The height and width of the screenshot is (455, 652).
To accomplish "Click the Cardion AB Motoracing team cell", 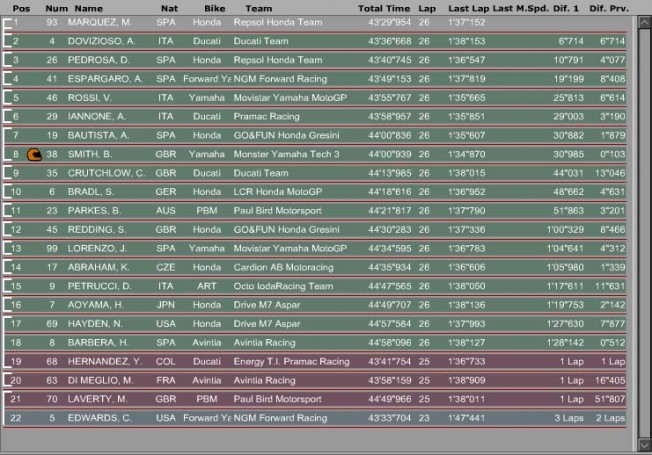I will [284, 267].
